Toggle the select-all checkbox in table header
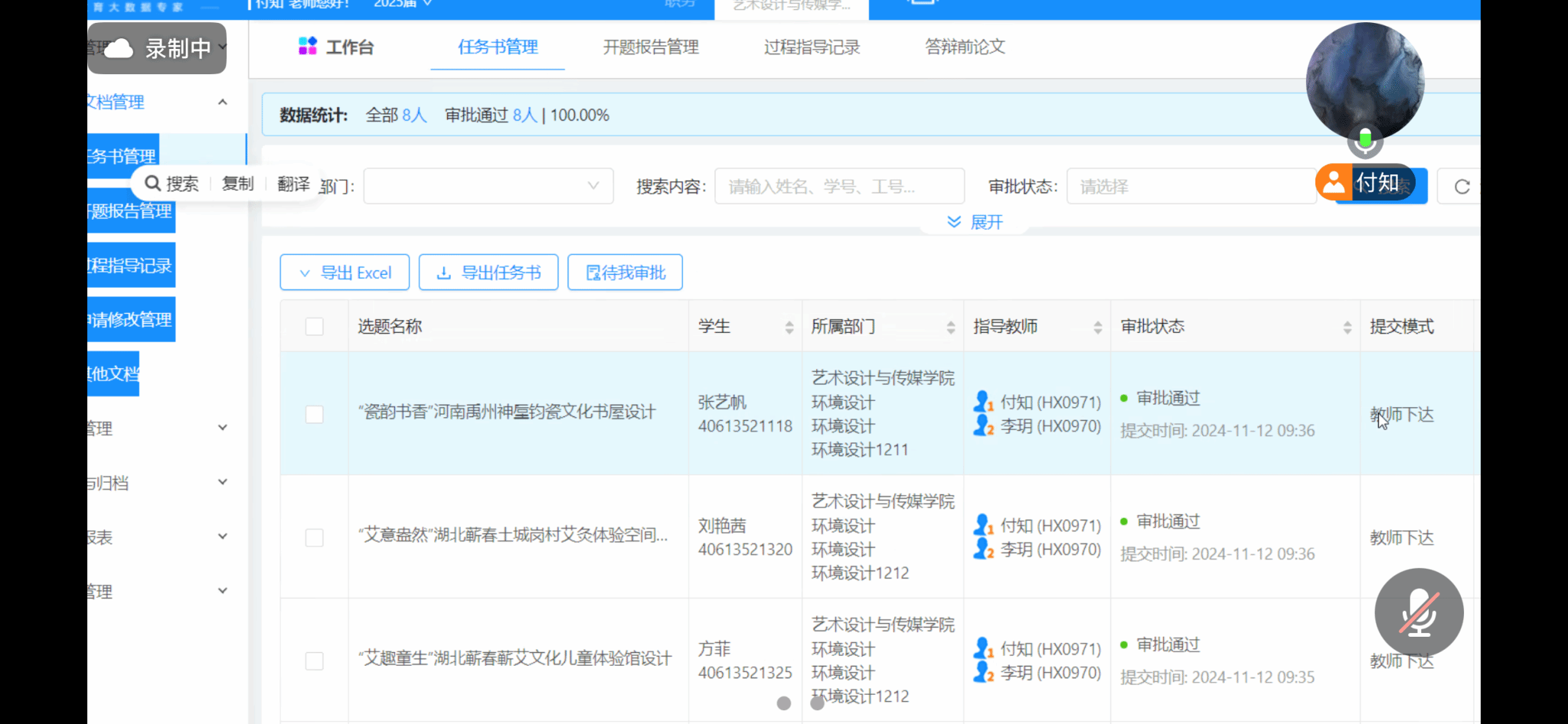Image resolution: width=1568 pixels, height=724 pixels. (x=314, y=327)
